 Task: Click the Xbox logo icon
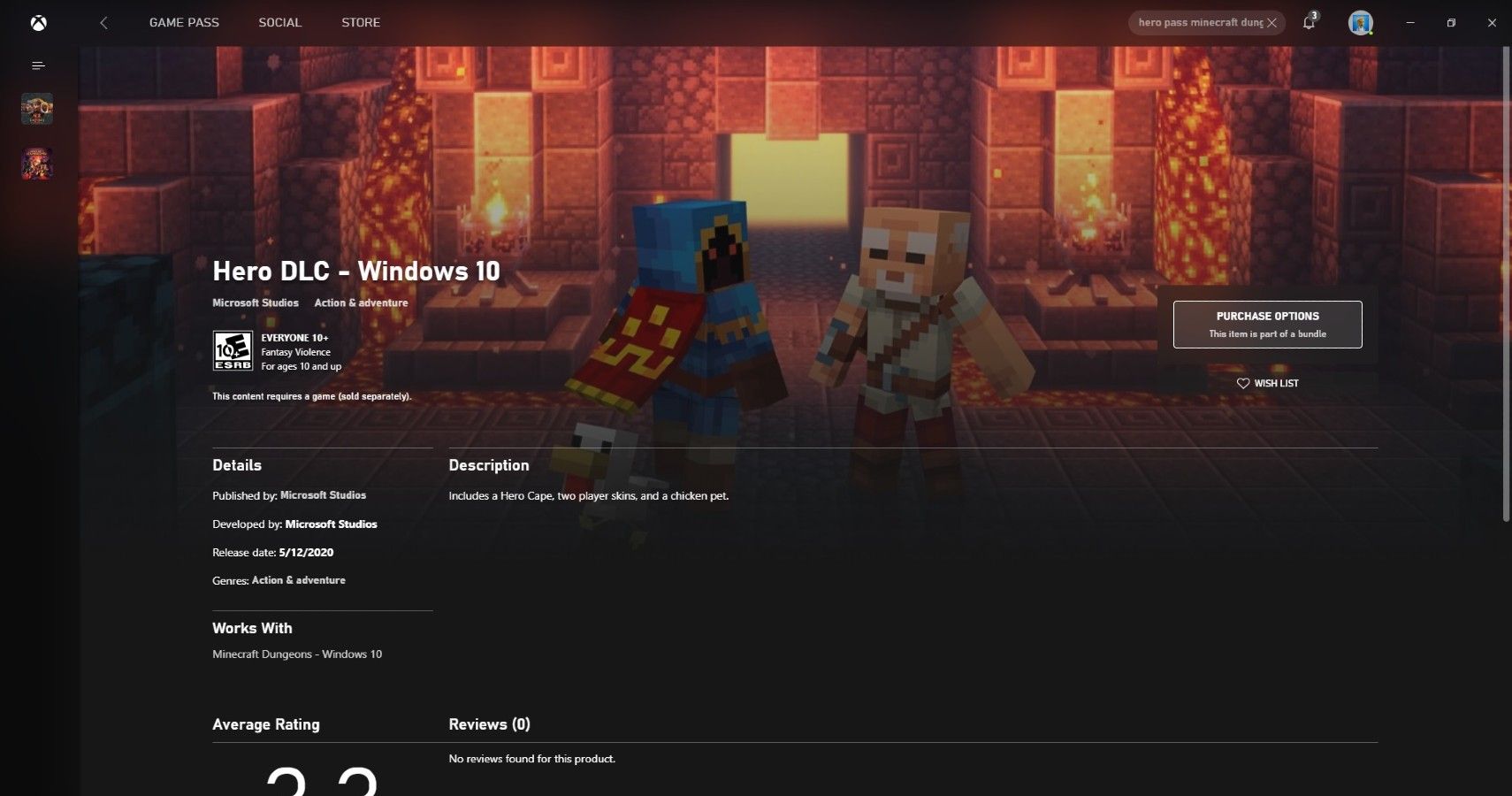[x=38, y=23]
